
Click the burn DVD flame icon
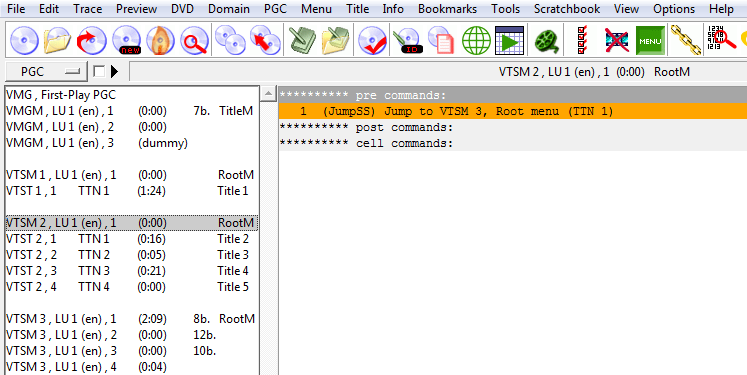click(160, 41)
